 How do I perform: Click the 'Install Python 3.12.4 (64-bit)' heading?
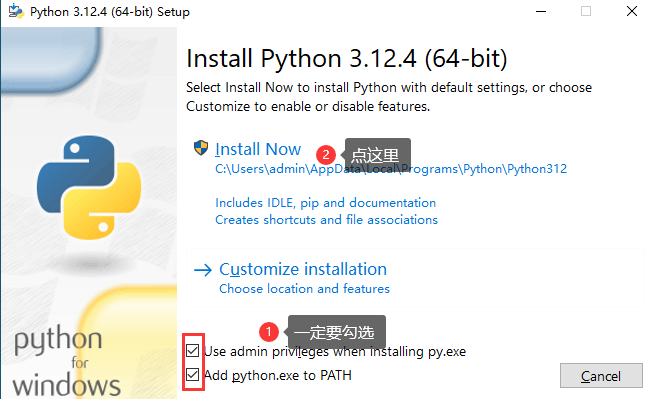[x=347, y=58]
